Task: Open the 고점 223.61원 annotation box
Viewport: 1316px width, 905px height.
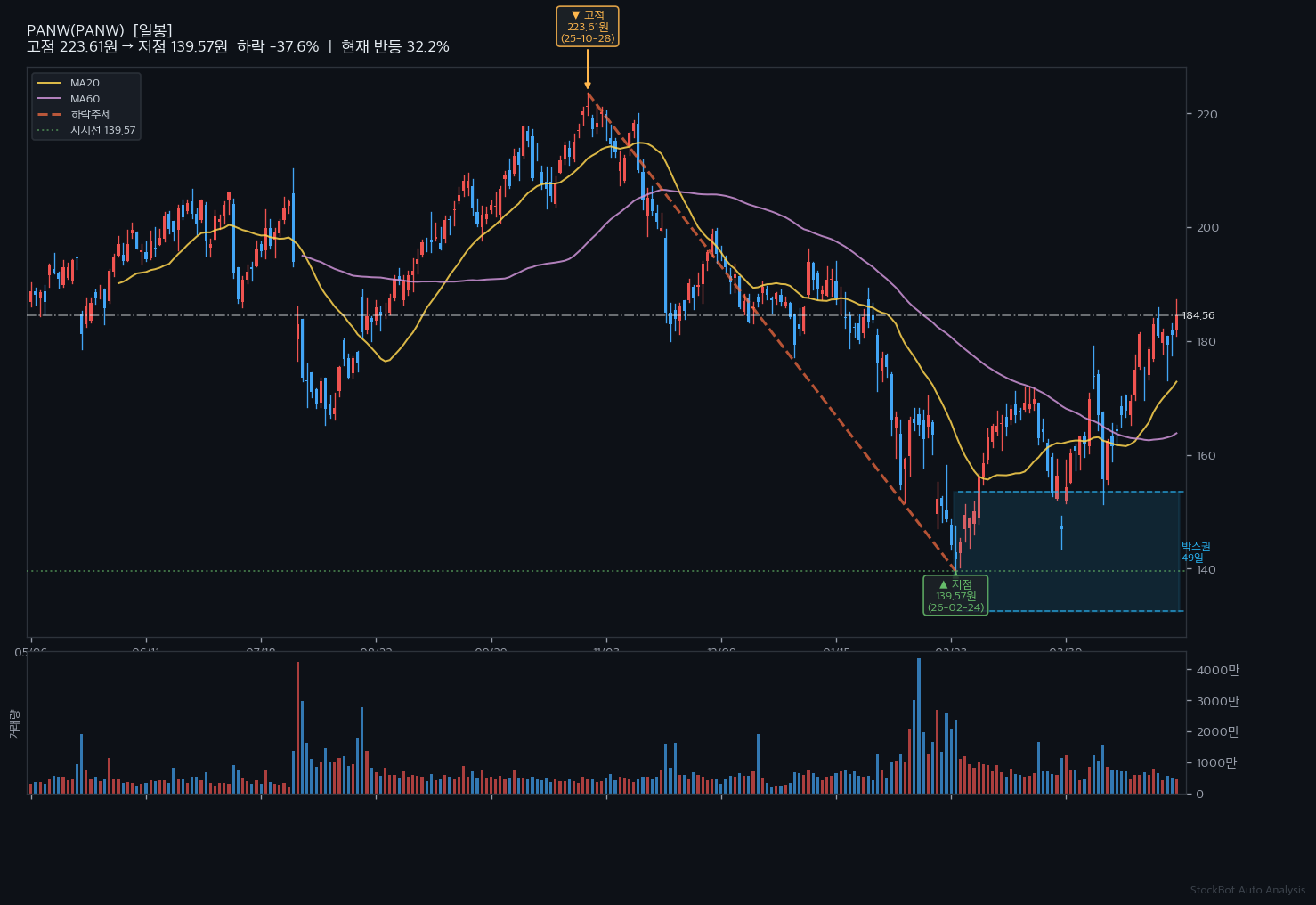Action: point(588,27)
